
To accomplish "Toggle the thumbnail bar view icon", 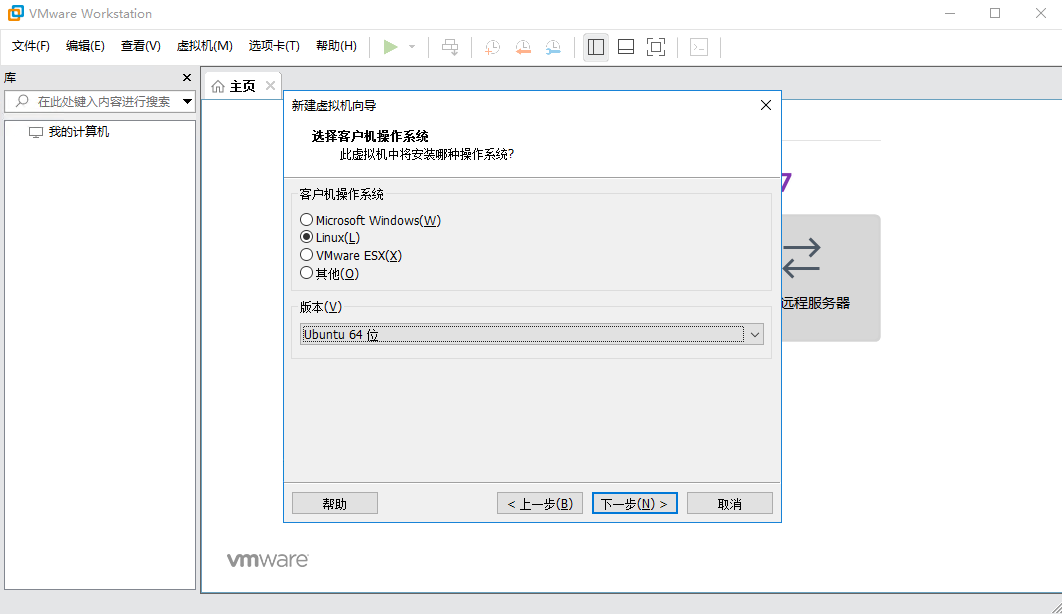I will pyautogui.click(x=626, y=47).
